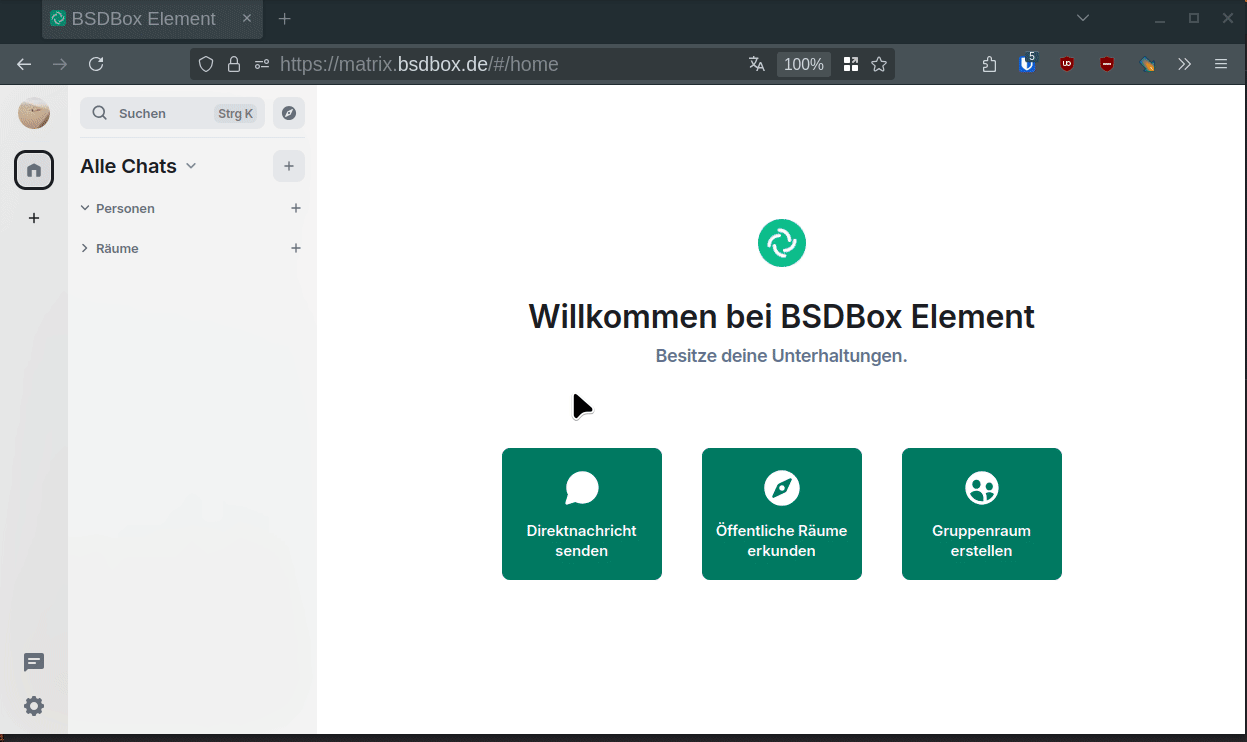Click Öffentliche Räume erkunden button

coord(782,514)
